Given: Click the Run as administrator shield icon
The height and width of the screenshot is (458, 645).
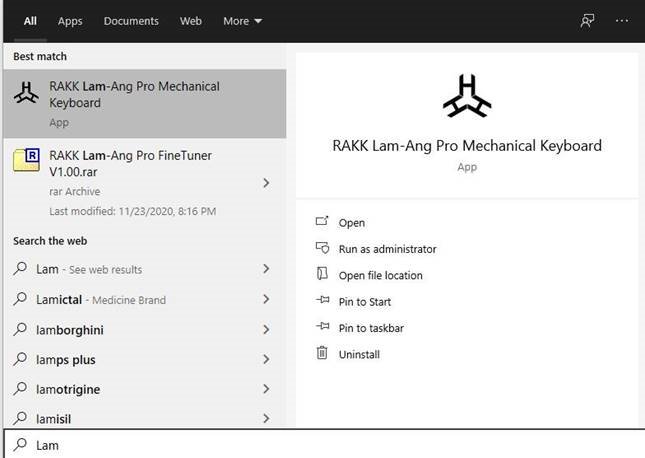Looking at the screenshot, I should tap(322, 248).
